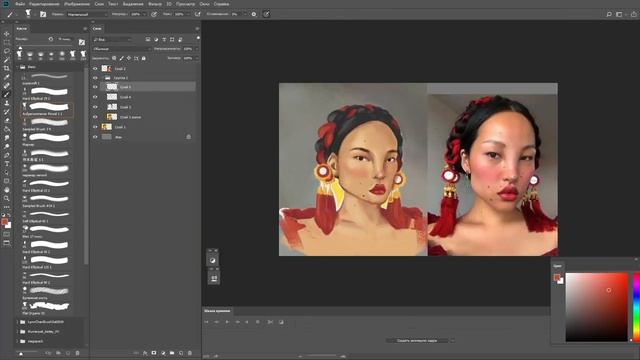
Task: Open smoothing options gear icon
Action: (254, 14)
